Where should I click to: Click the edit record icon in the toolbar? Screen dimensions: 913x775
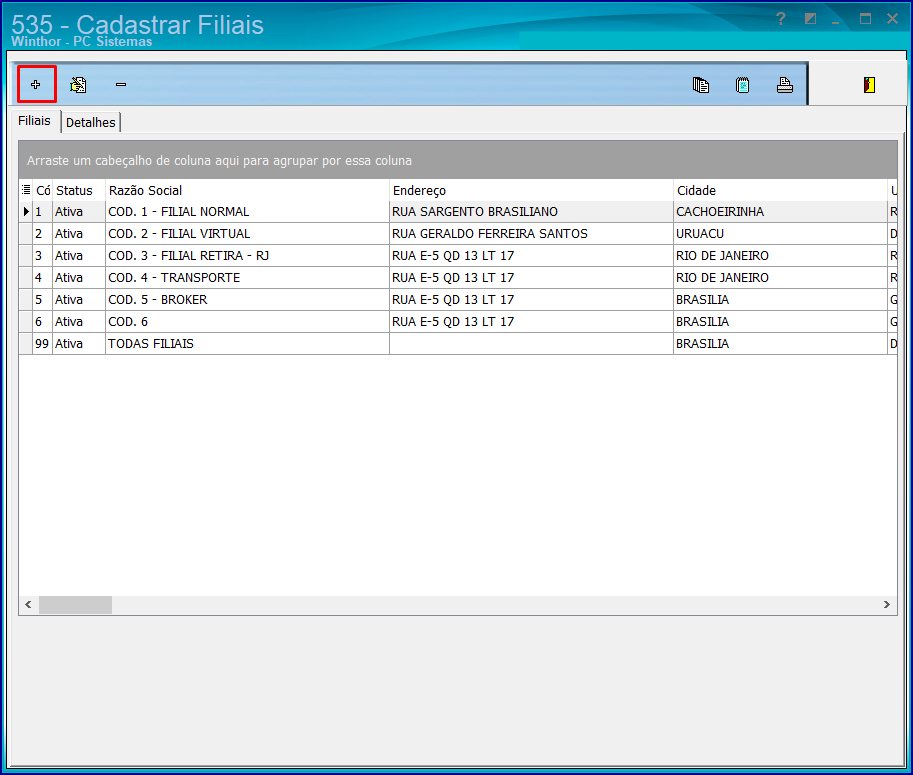coord(78,85)
